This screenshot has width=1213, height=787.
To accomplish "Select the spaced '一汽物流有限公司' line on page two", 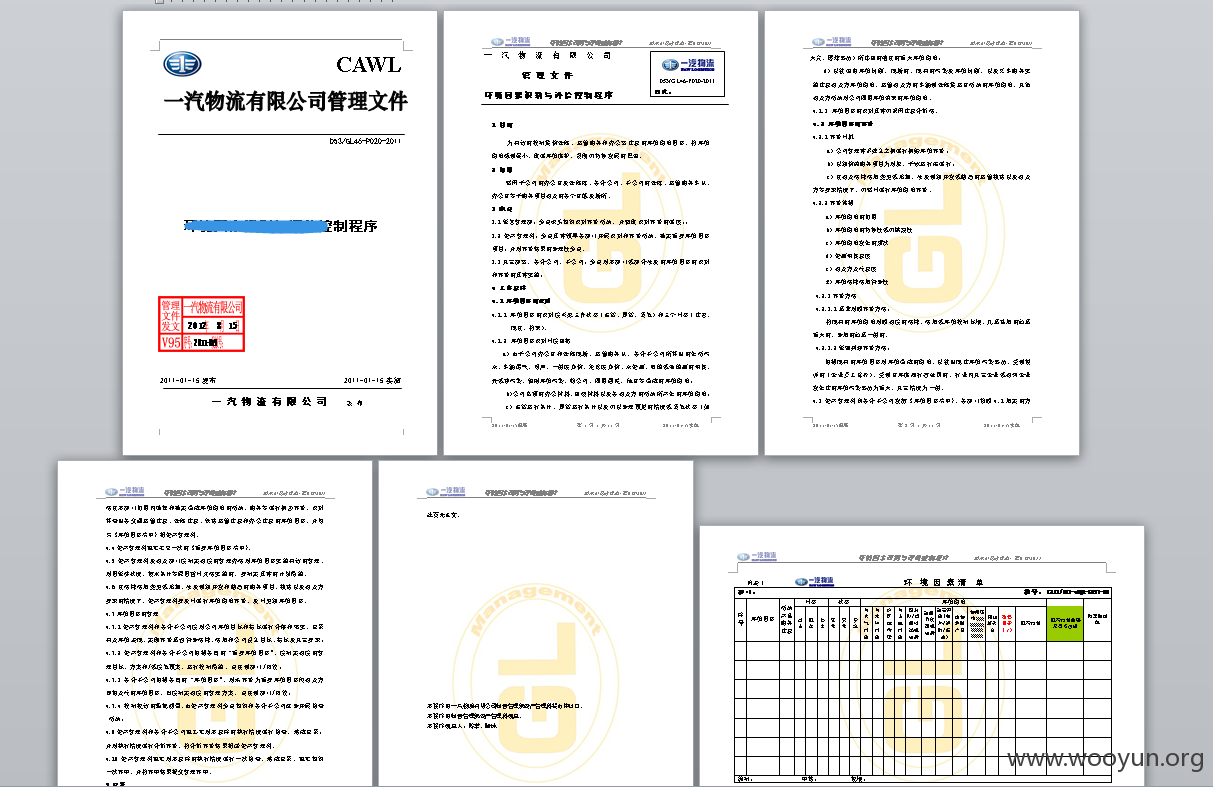I will [x=547, y=56].
